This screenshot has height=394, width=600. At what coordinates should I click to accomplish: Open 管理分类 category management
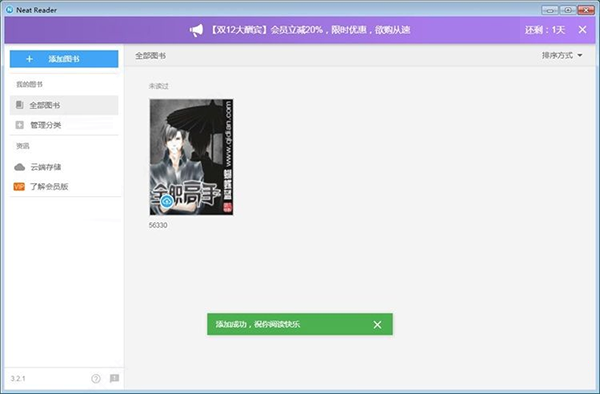click(x=64, y=125)
